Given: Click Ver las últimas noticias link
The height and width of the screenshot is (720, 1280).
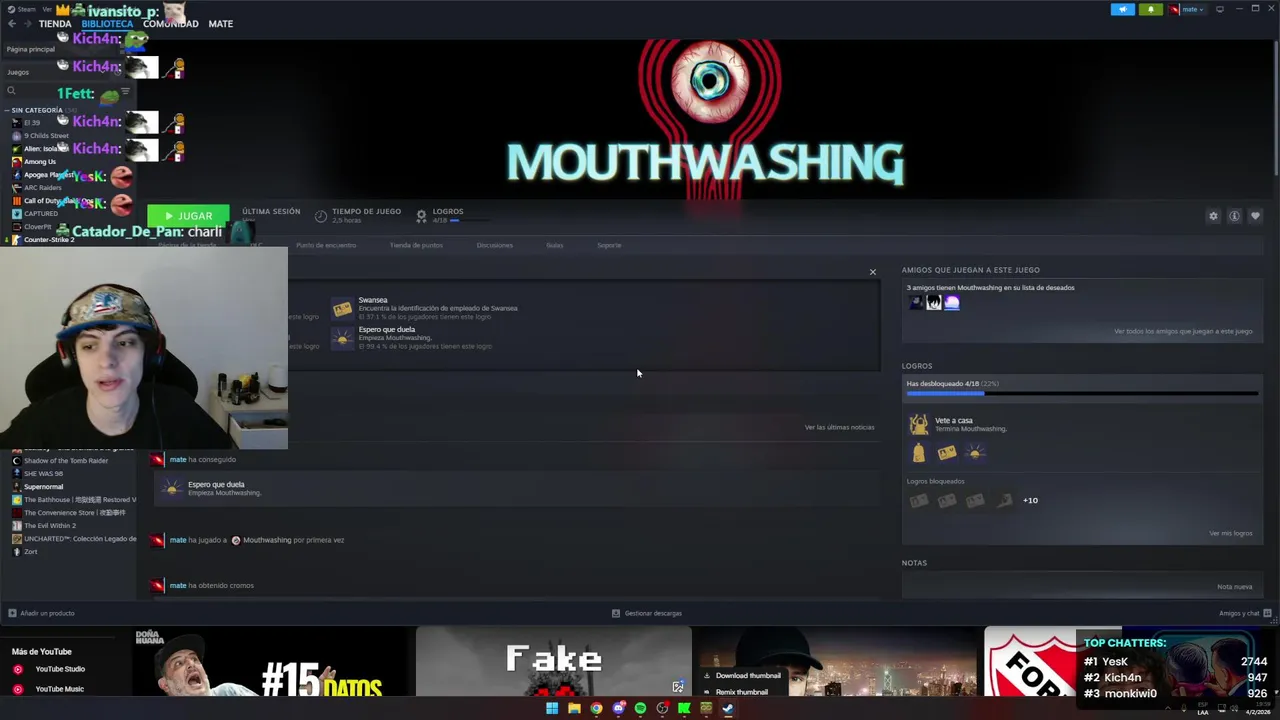Looking at the screenshot, I should (x=839, y=427).
